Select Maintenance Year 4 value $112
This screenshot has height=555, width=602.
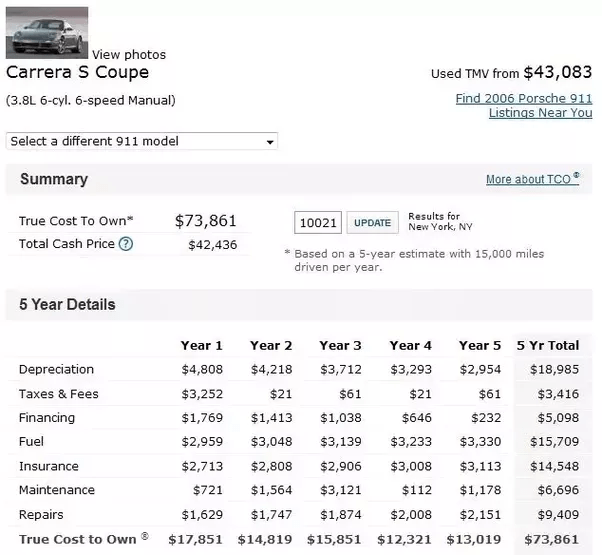point(417,490)
